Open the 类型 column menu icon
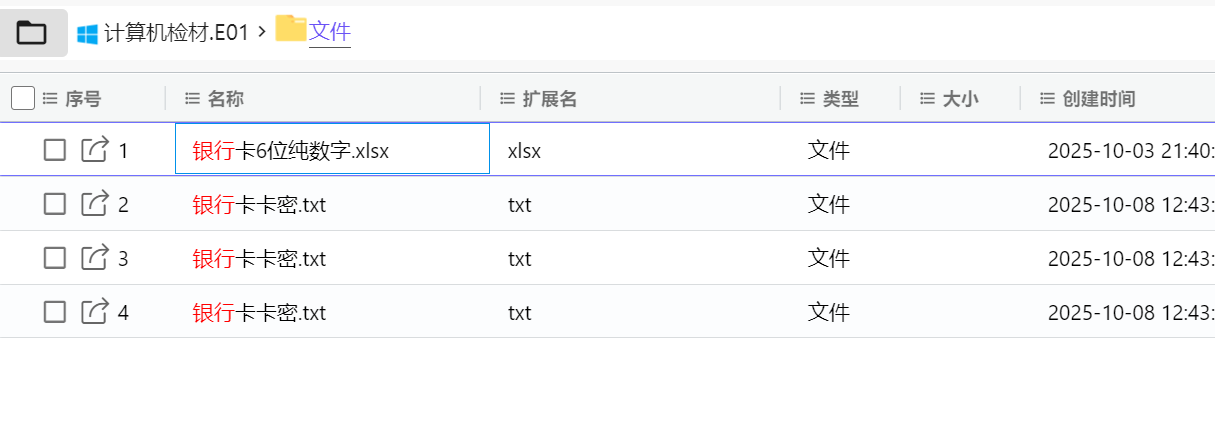The height and width of the screenshot is (421, 1215). 807,99
